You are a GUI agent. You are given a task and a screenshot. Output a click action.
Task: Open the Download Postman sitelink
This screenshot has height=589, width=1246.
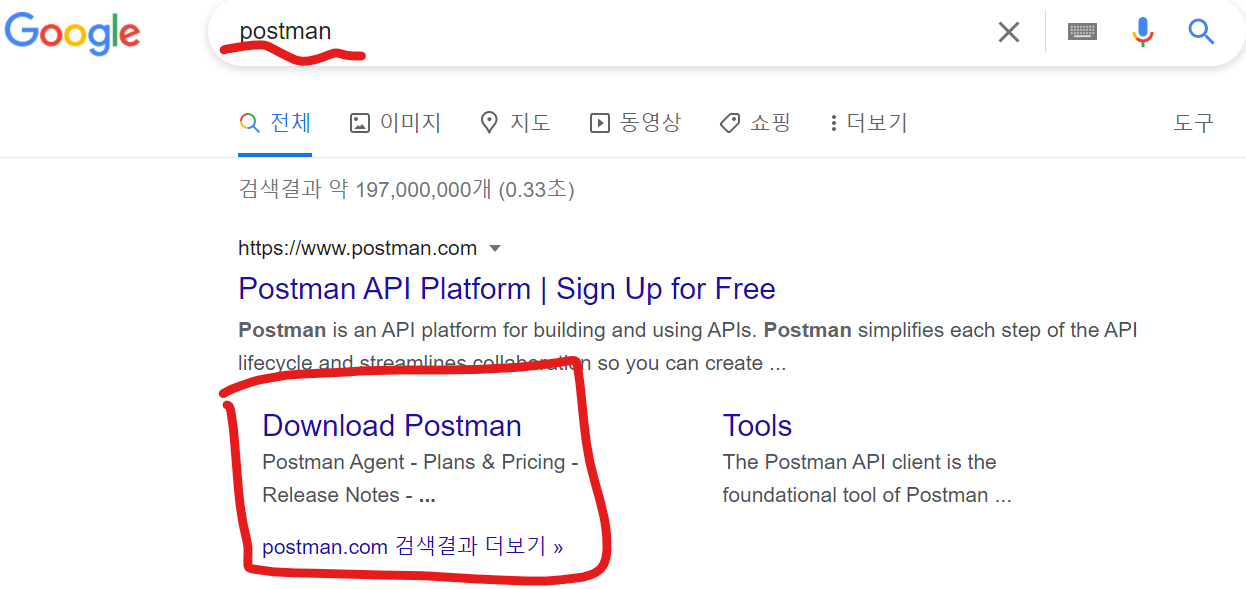click(x=392, y=426)
